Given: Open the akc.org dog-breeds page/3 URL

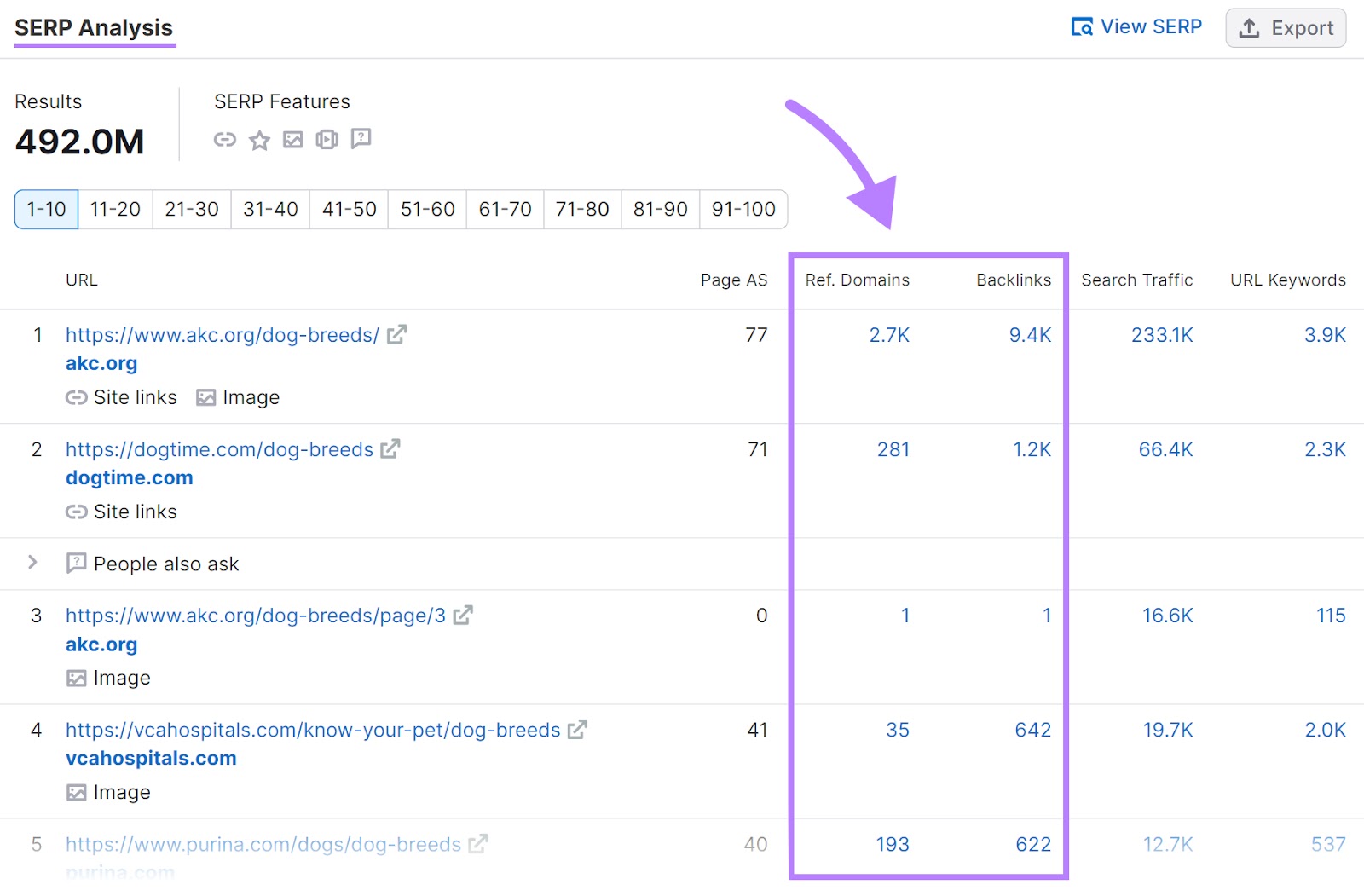Looking at the screenshot, I should coord(256,616).
